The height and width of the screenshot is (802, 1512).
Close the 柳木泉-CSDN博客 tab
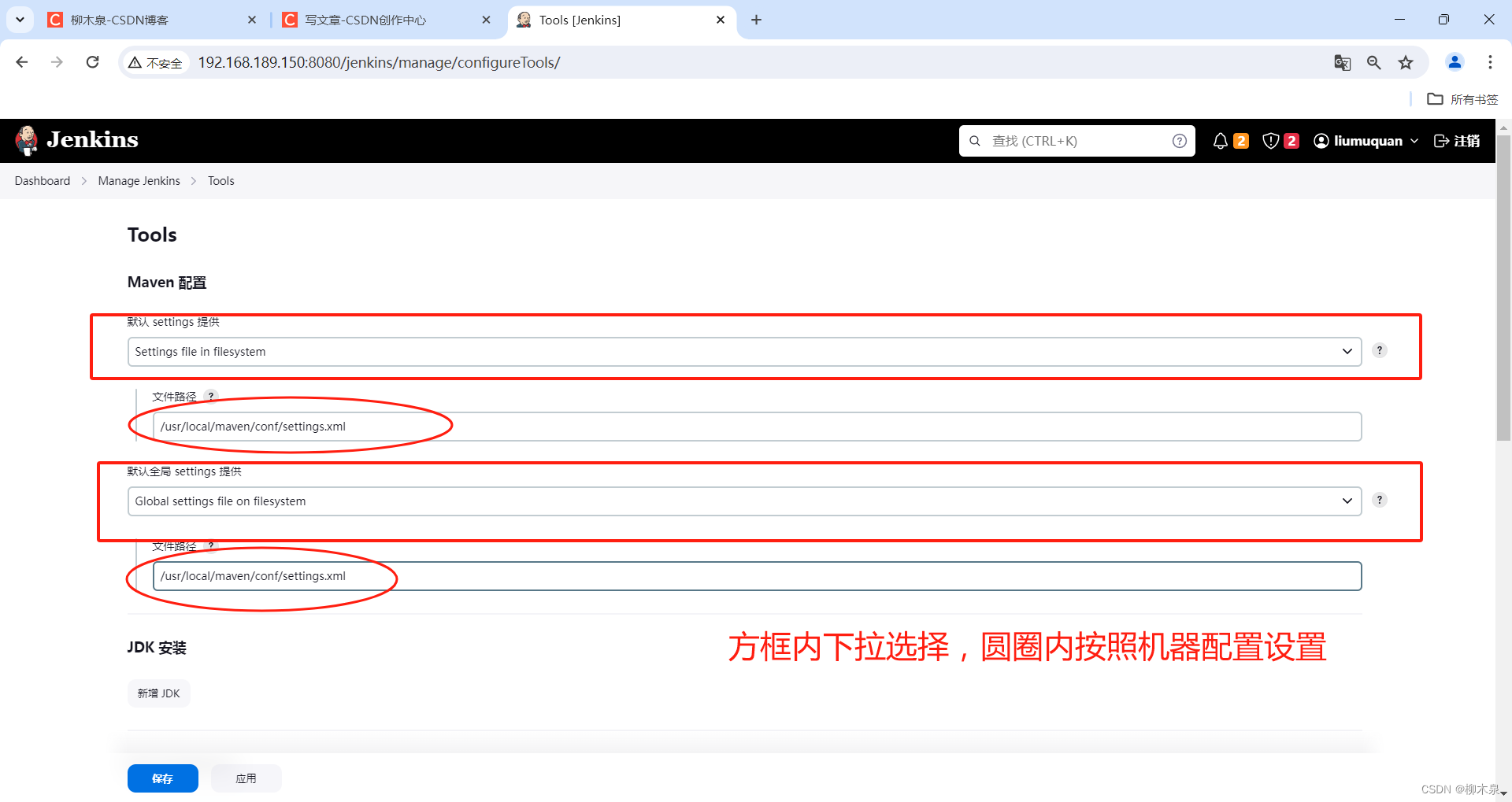(x=252, y=20)
